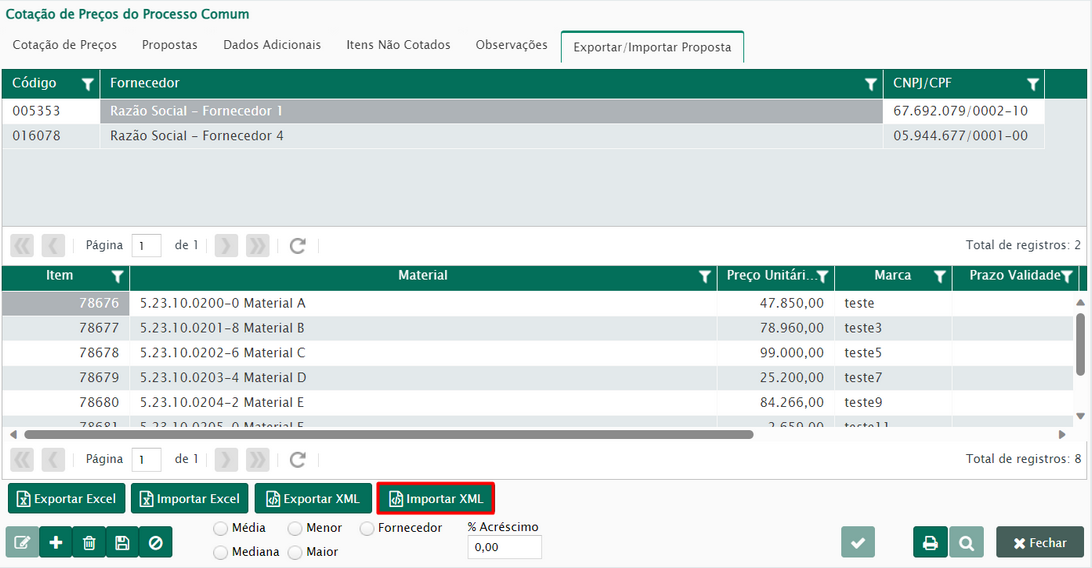1092x568 pixels.
Task: Choose the Fornecedor radio button
Action: point(367,527)
